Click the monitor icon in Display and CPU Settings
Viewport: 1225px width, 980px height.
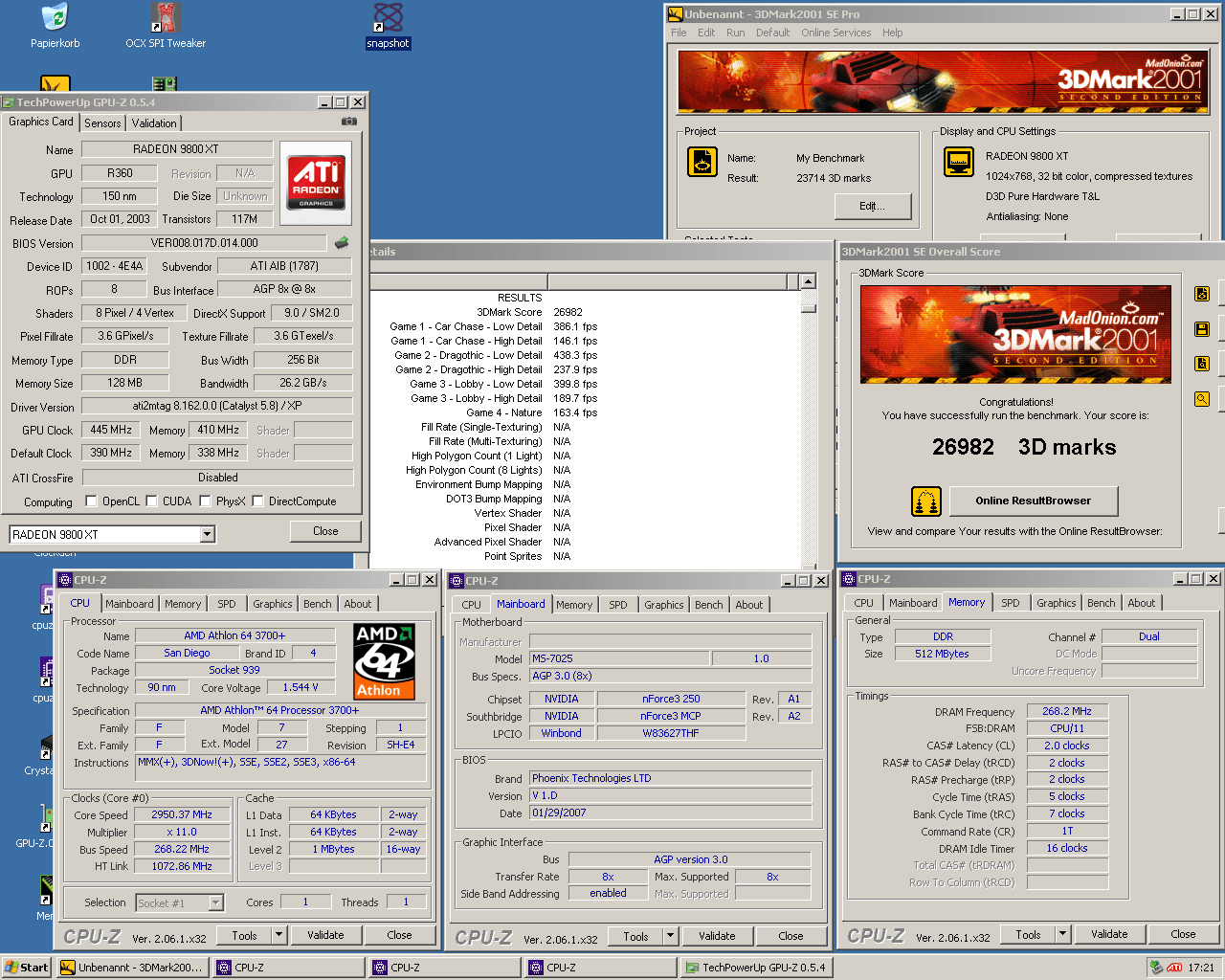tap(959, 162)
